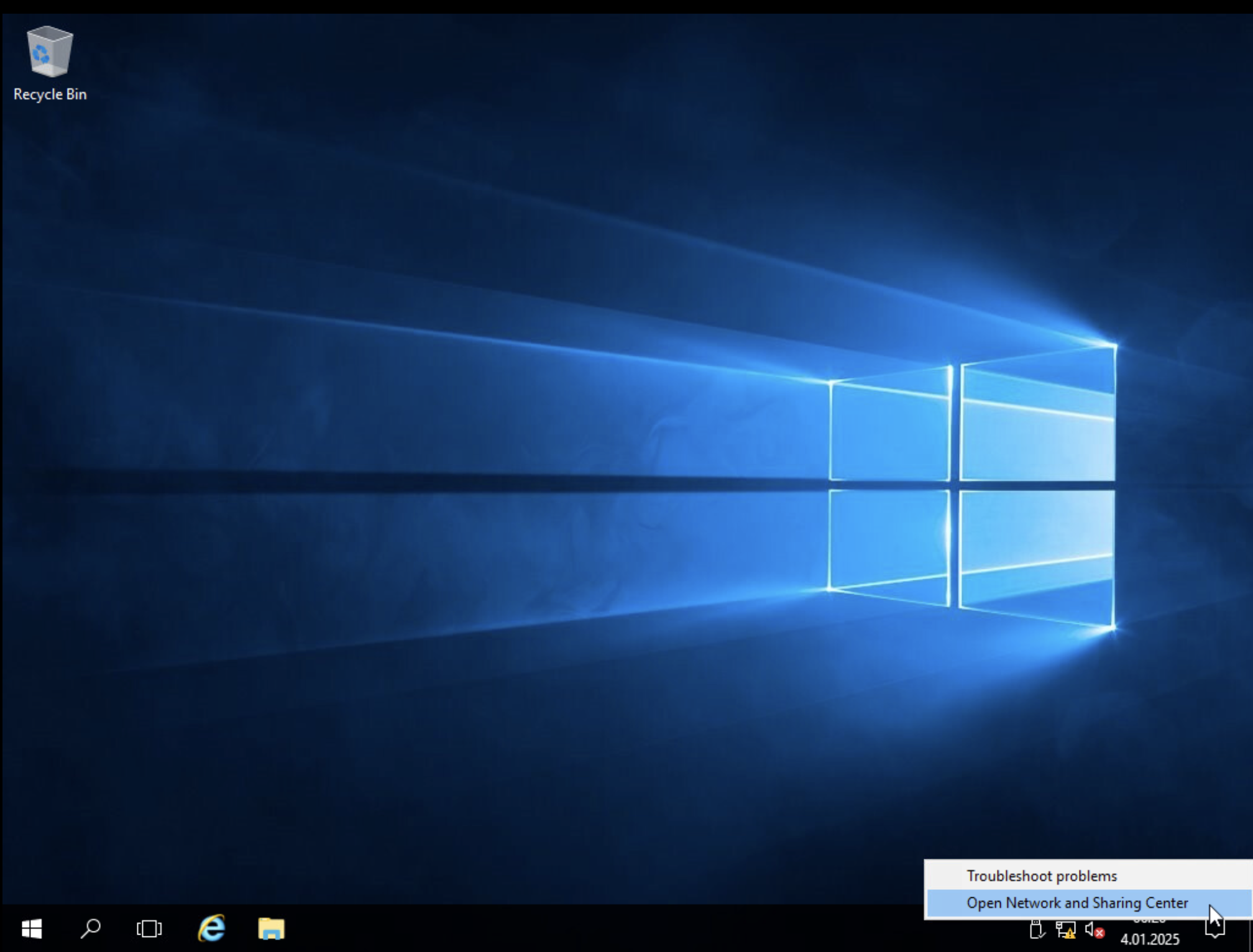Open File Explorer from the taskbar

pyautogui.click(x=271, y=929)
